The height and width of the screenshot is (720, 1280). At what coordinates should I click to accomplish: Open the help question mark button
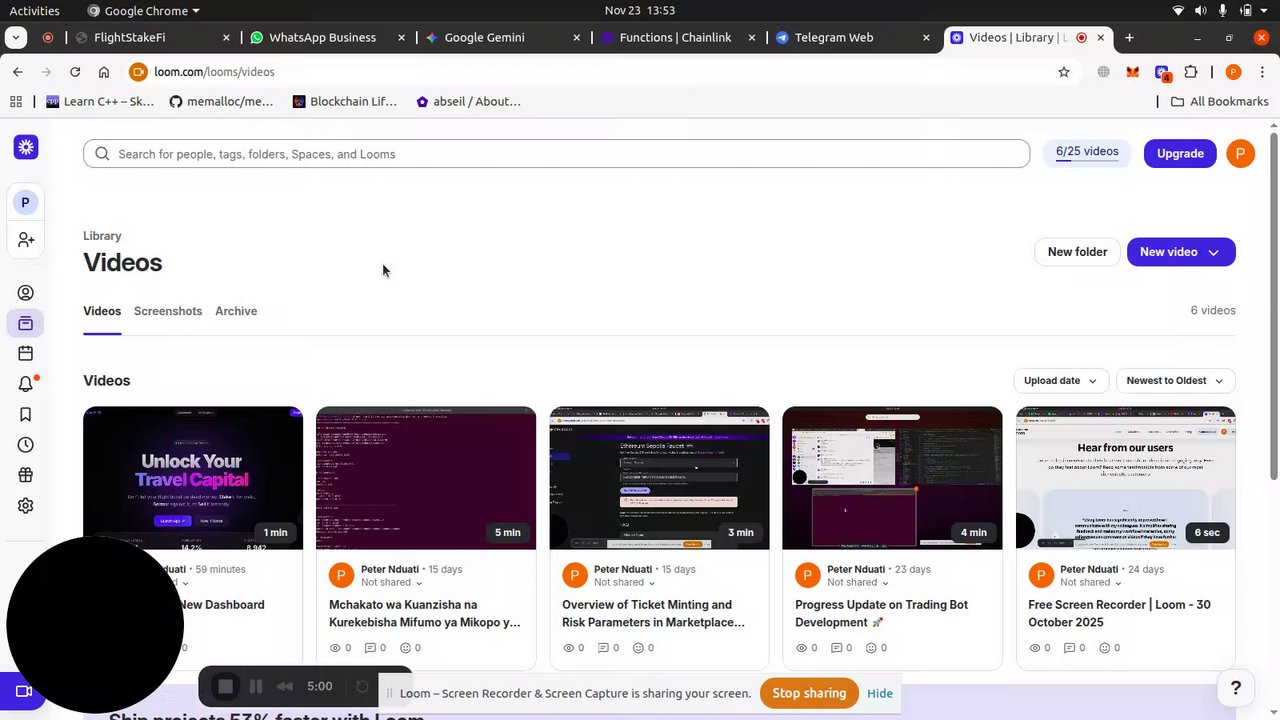pyautogui.click(x=1236, y=688)
